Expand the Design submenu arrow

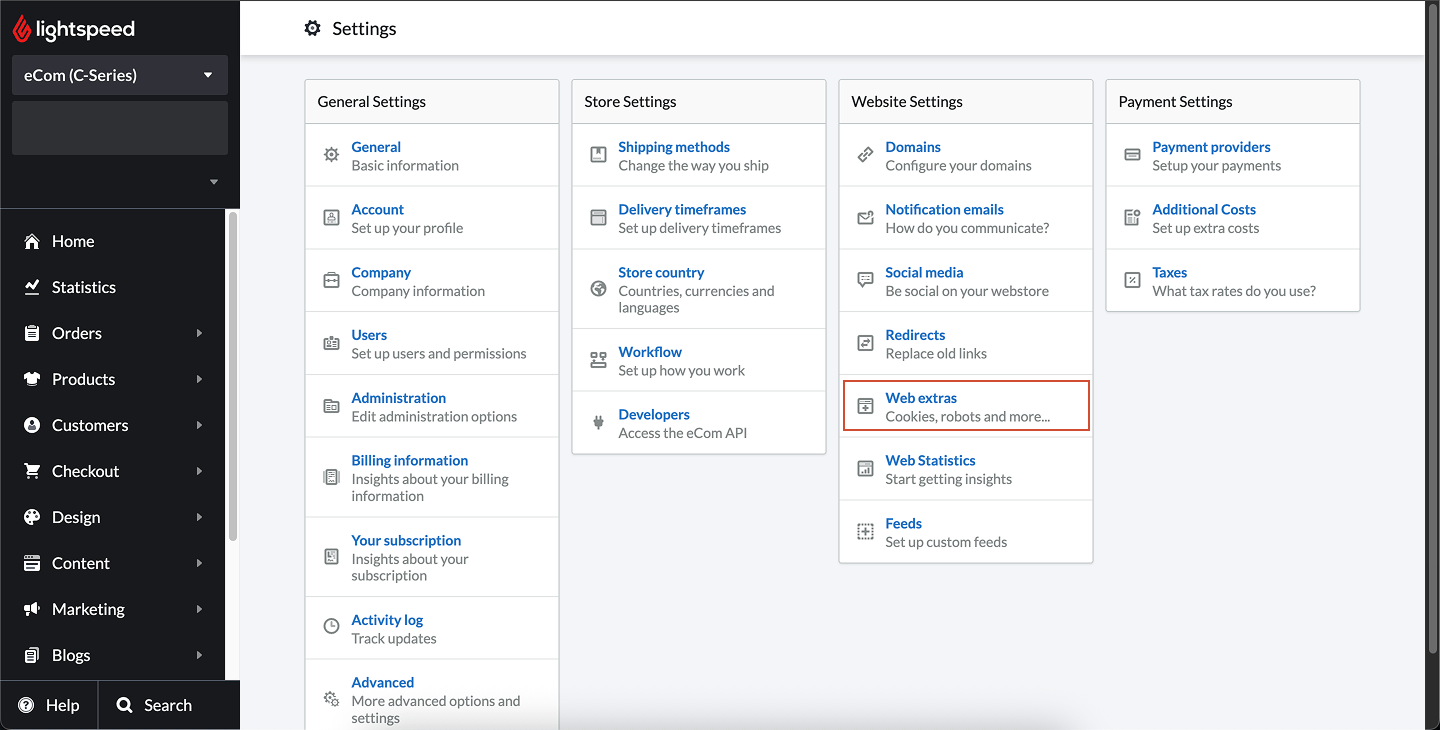(x=199, y=517)
